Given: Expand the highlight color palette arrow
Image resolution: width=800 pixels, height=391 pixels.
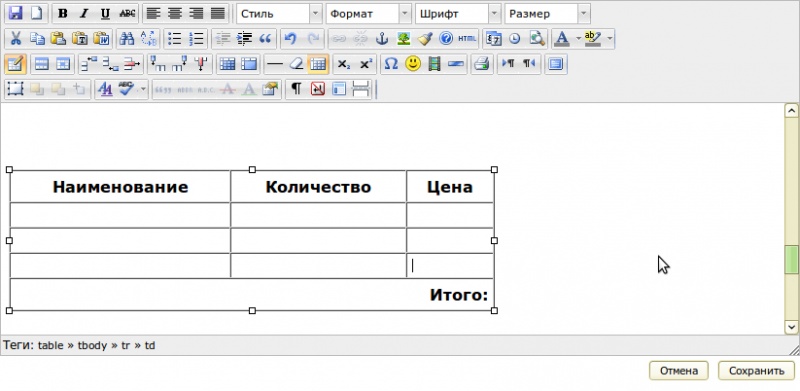Looking at the screenshot, I should coord(610,39).
